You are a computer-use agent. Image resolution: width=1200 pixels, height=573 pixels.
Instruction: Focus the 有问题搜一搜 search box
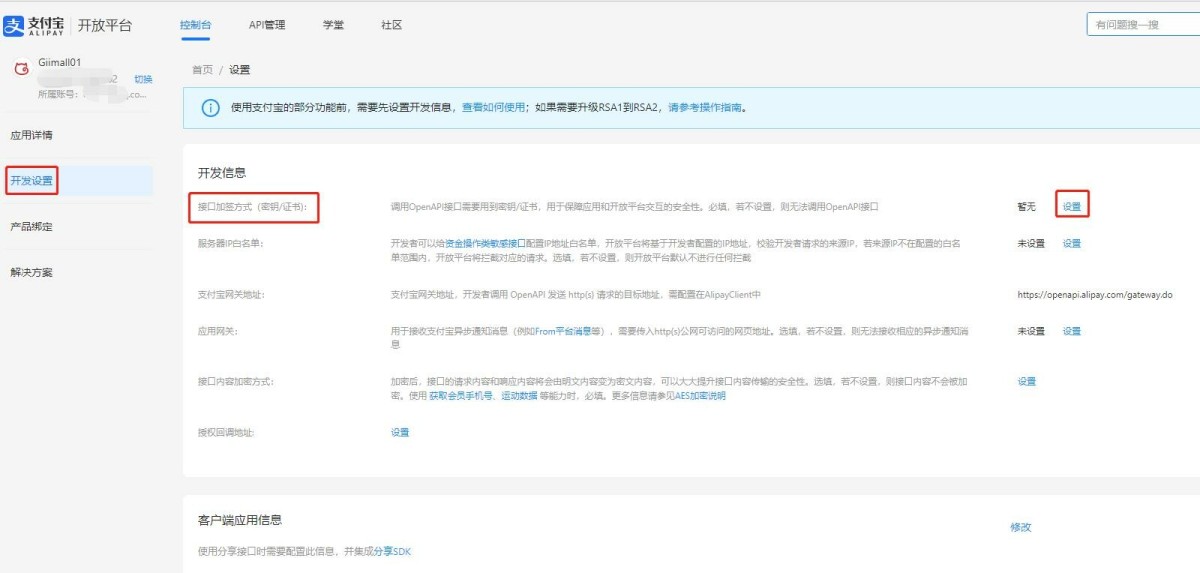[x=1140, y=25]
